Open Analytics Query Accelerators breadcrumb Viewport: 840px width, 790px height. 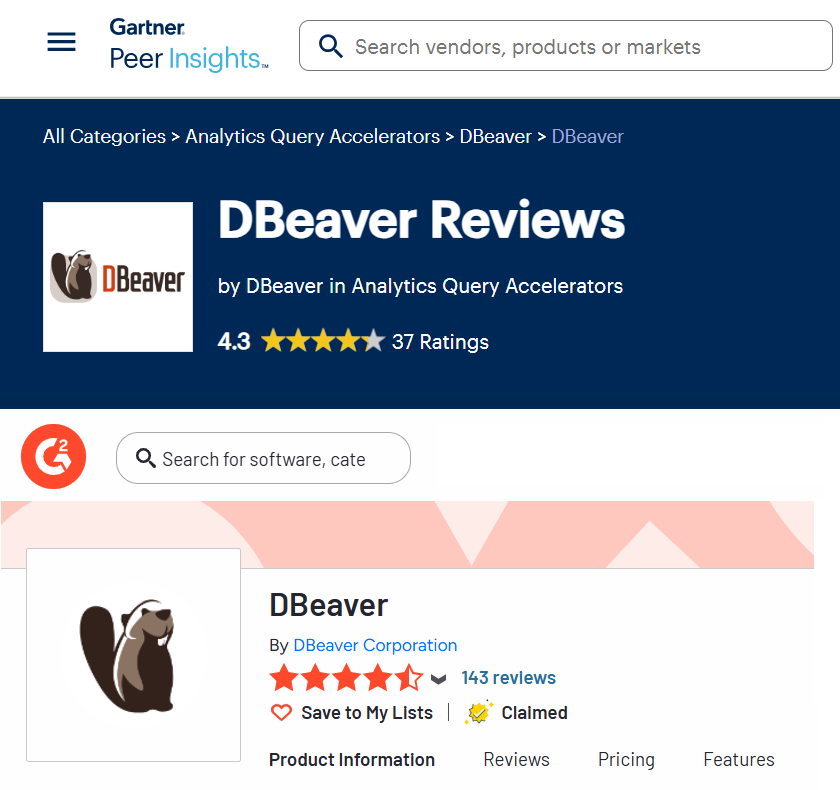313,137
